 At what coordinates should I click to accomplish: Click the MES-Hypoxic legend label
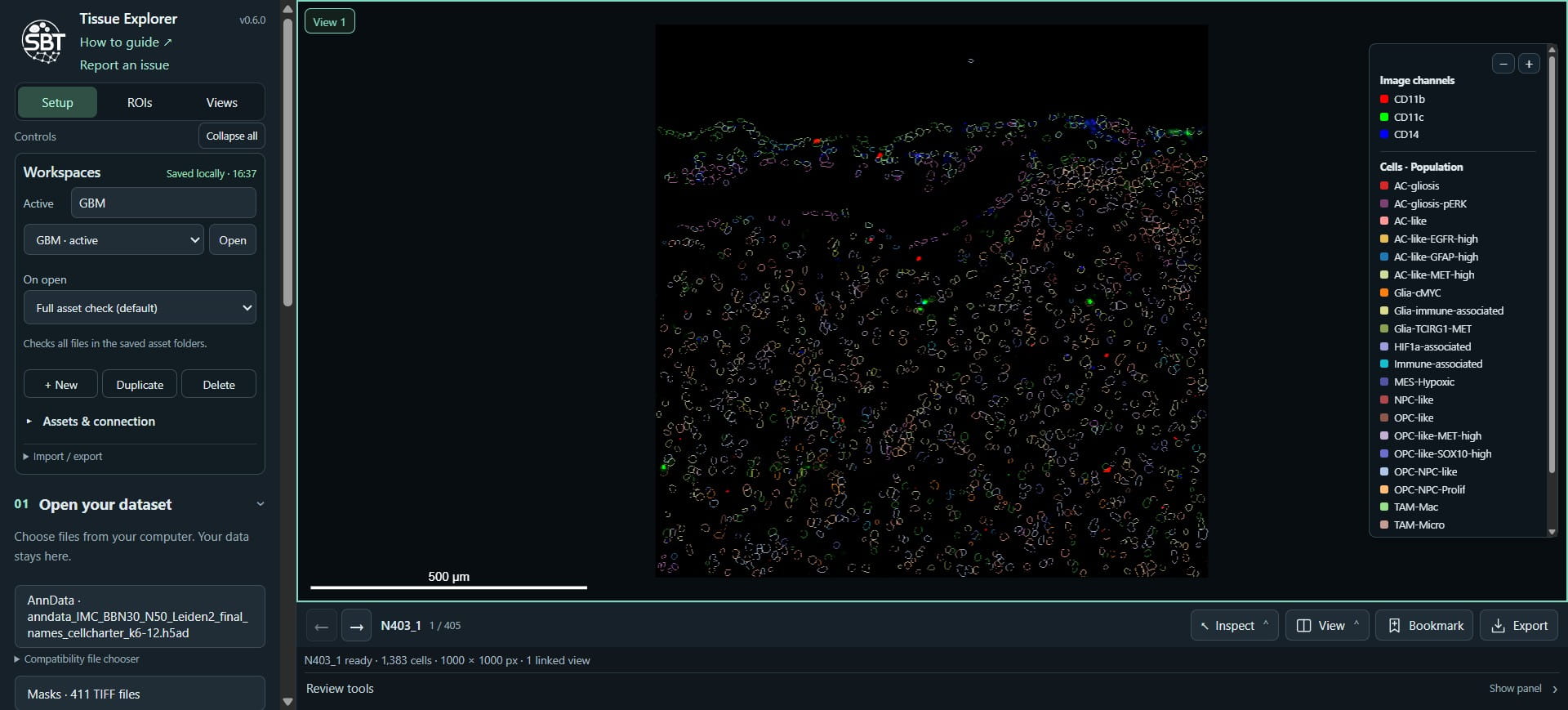coord(1424,382)
